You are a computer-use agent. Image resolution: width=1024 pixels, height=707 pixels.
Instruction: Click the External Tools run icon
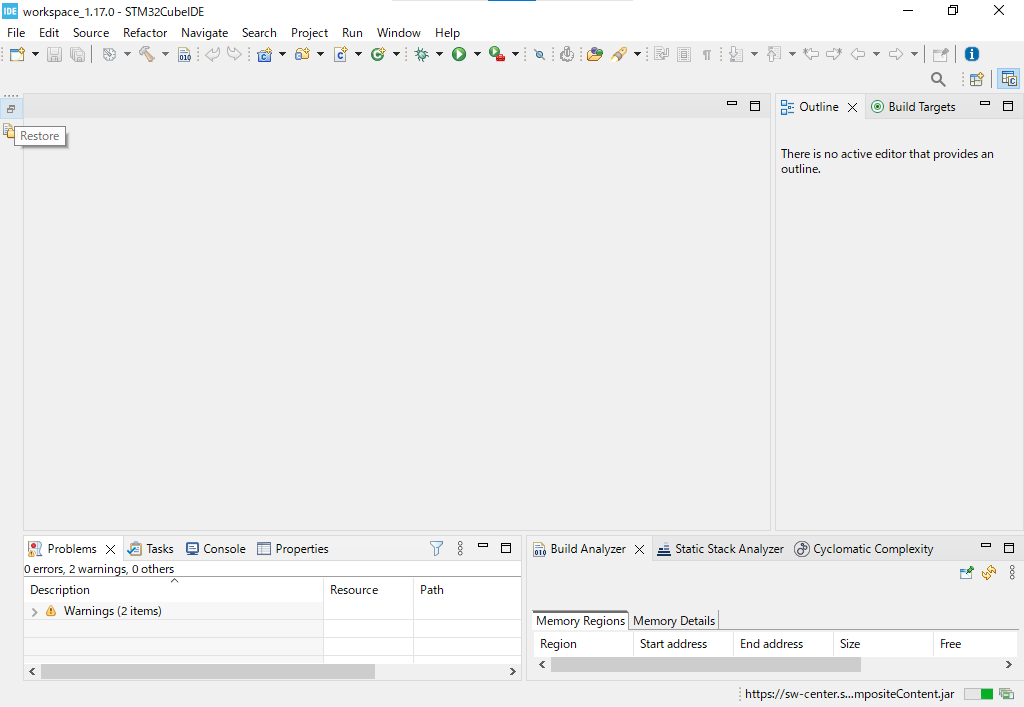click(x=497, y=54)
